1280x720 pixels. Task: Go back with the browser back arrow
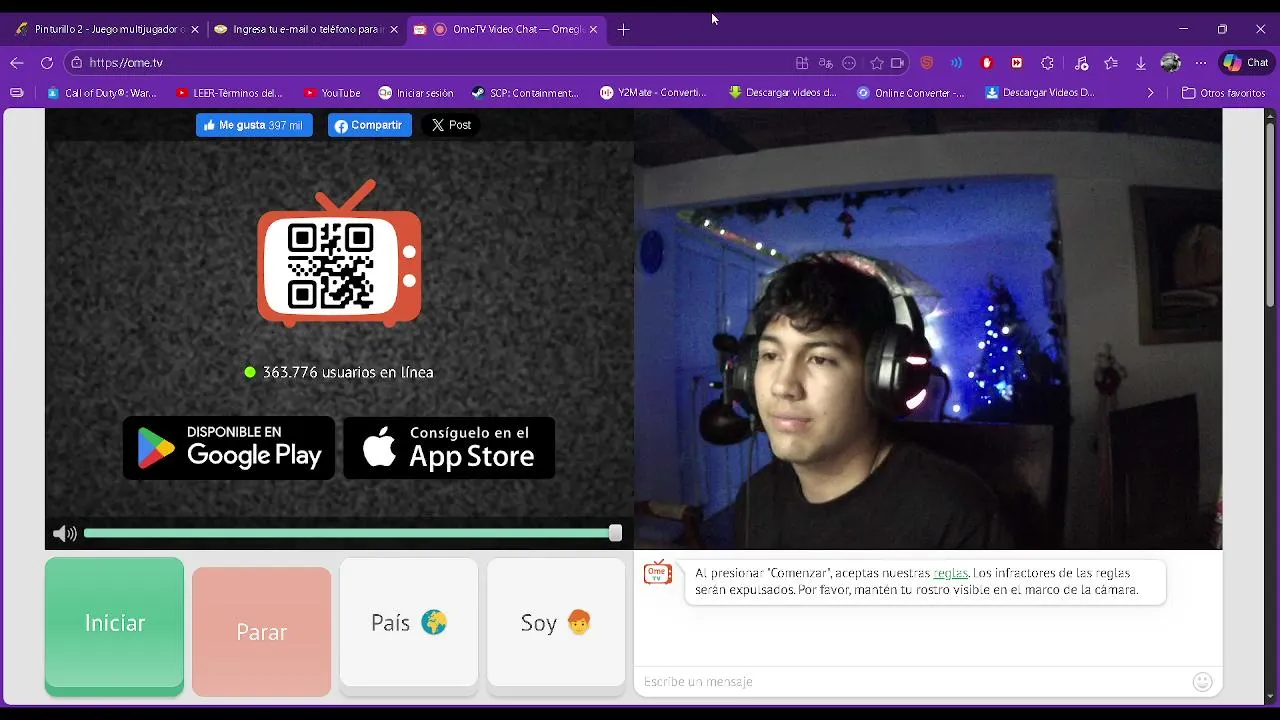(17, 63)
